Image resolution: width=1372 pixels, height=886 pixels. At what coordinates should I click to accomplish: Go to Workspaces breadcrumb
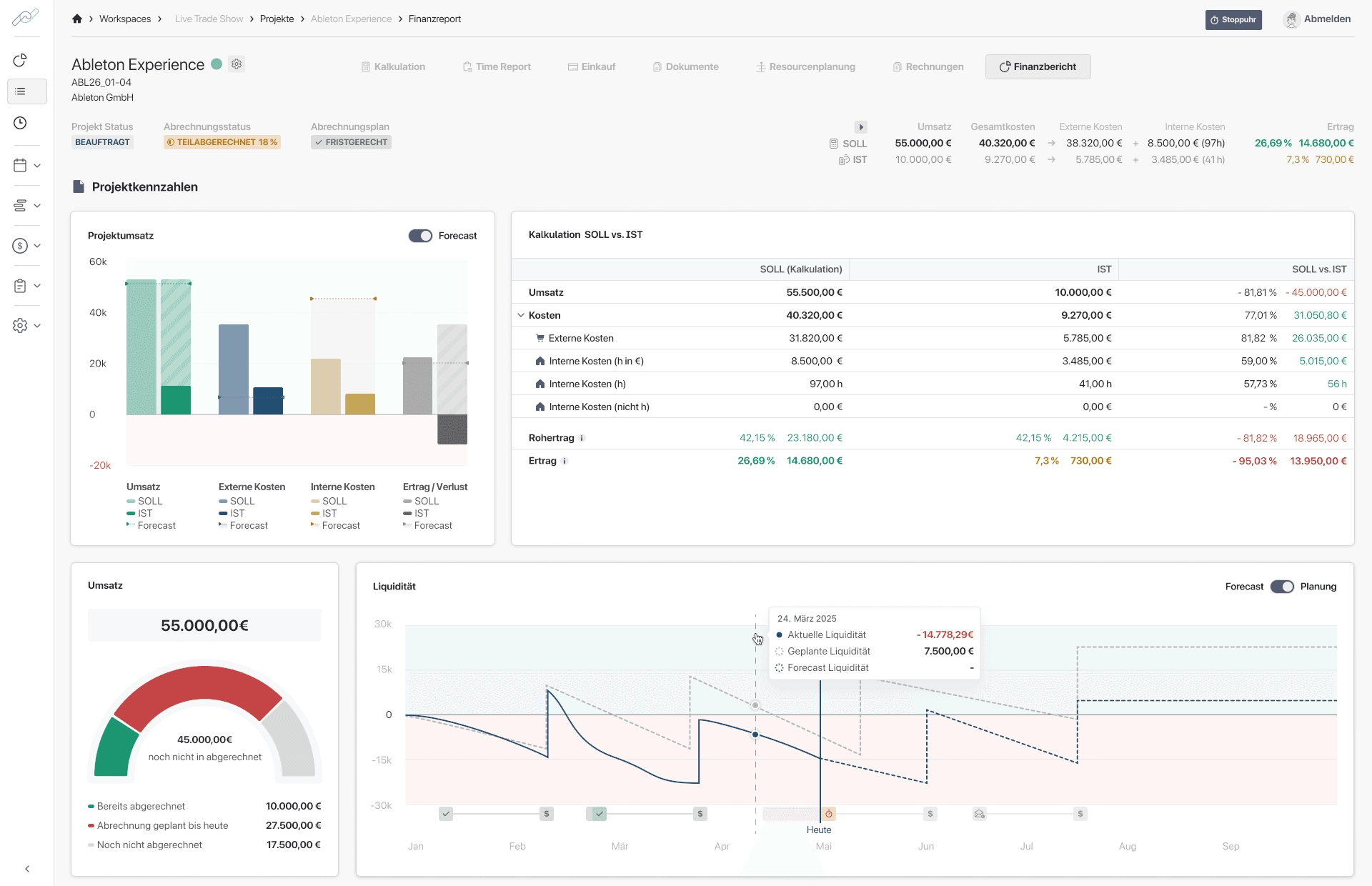125,19
